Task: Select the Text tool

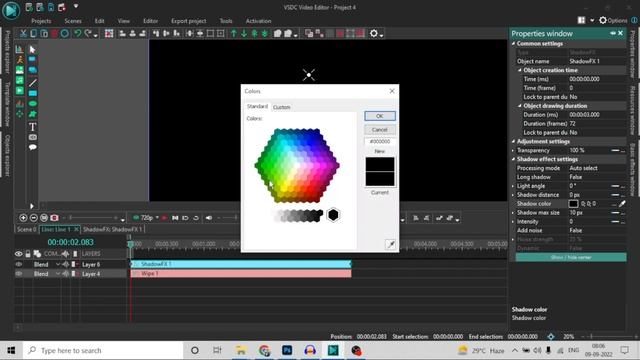Action: (x=33, y=127)
